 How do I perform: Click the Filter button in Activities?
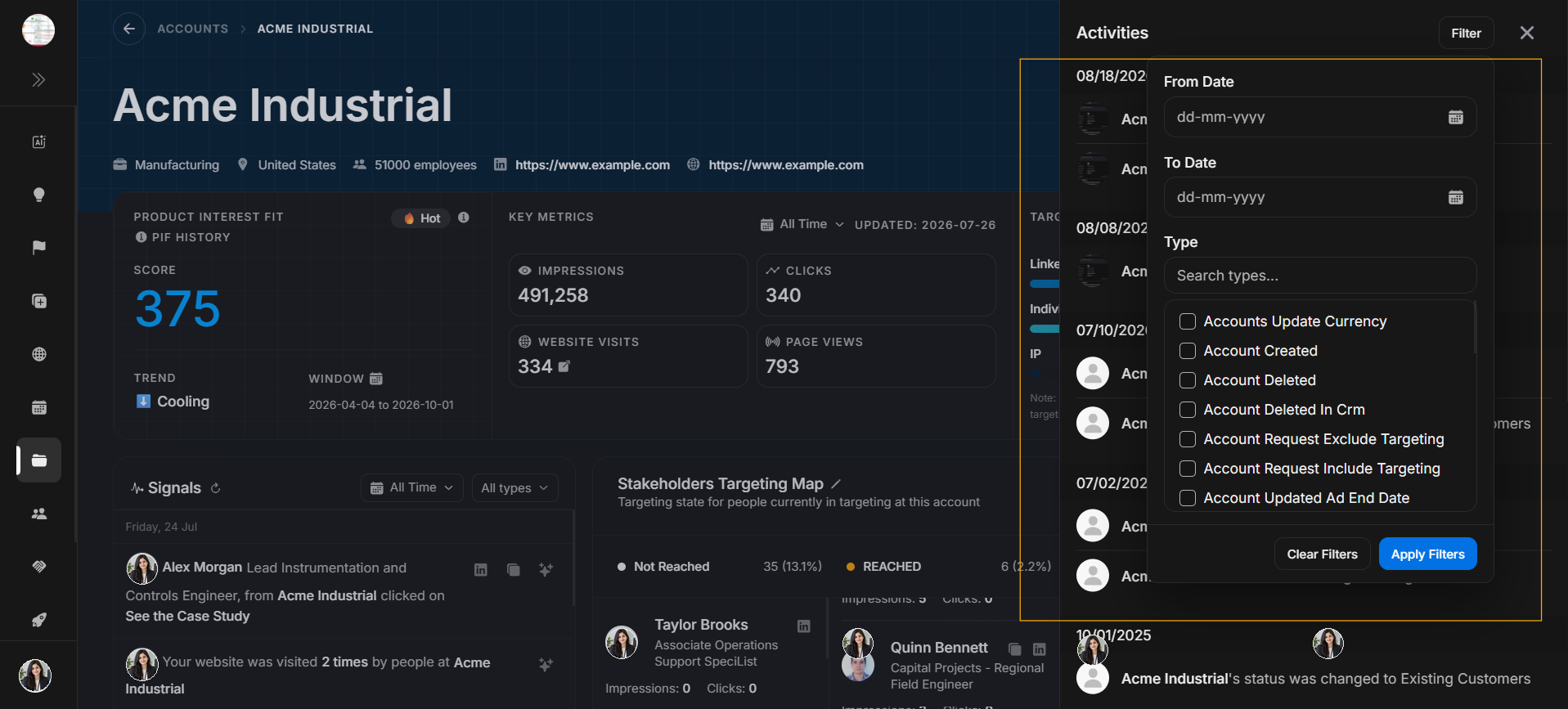[x=1466, y=33]
